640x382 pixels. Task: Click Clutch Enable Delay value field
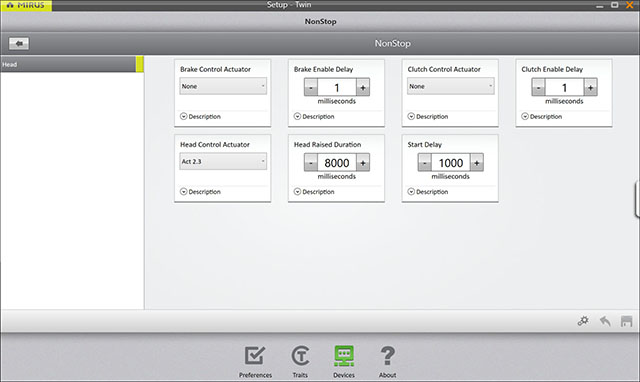564,87
